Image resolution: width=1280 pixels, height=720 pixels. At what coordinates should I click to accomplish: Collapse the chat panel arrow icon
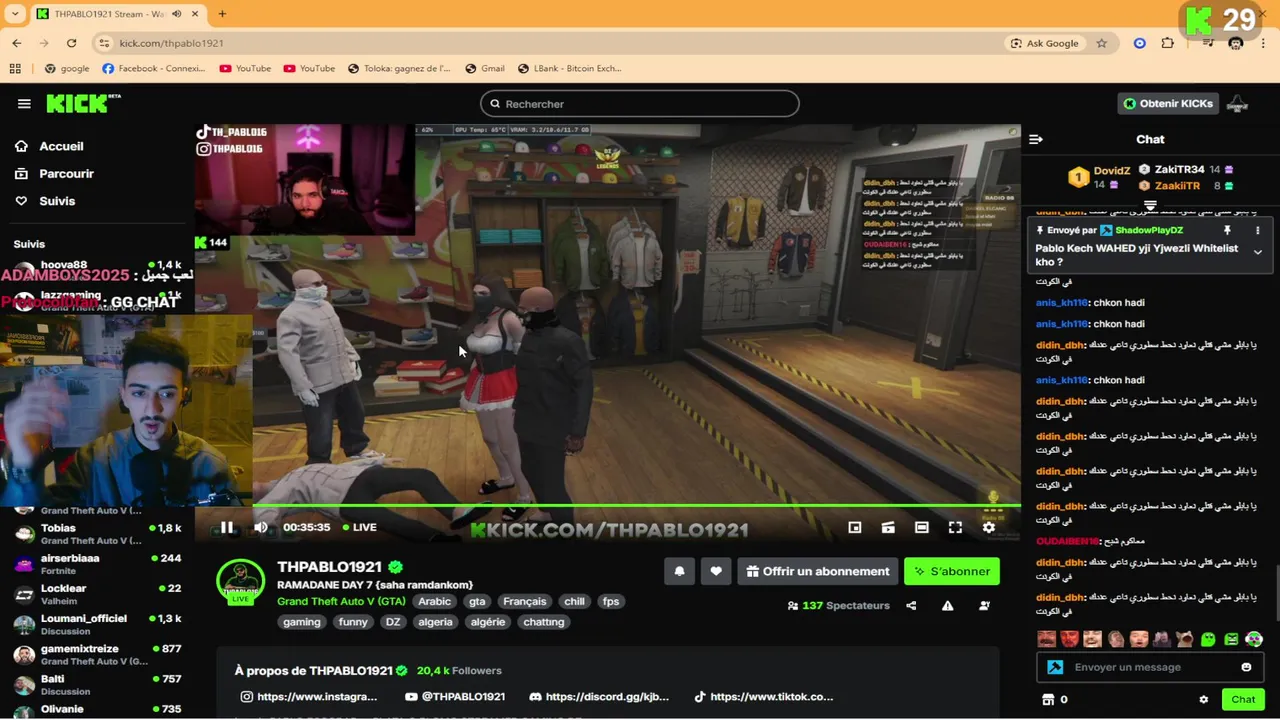[x=1036, y=139]
